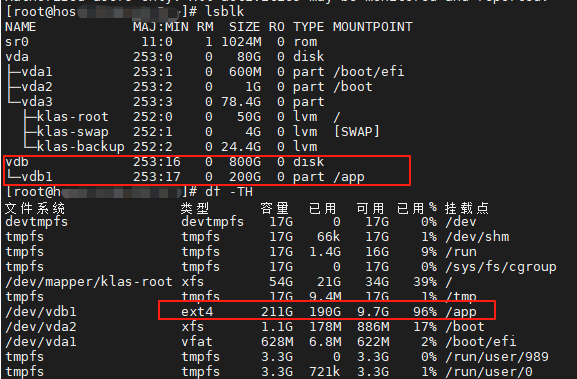Click the sr0 rom device name
Viewport: 577px width, 379px height.
point(17,42)
